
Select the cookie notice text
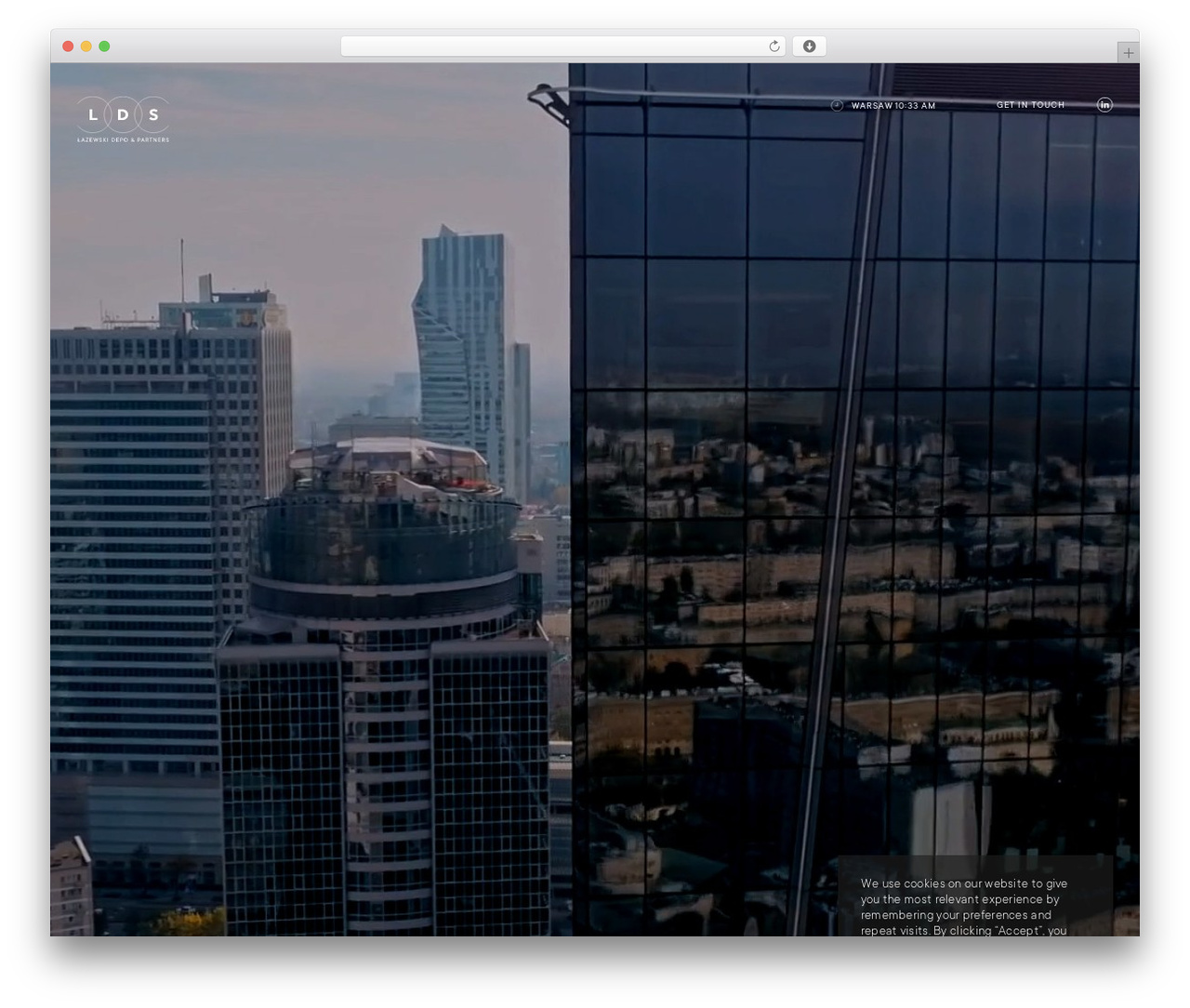pyautogui.click(x=964, y=907)
